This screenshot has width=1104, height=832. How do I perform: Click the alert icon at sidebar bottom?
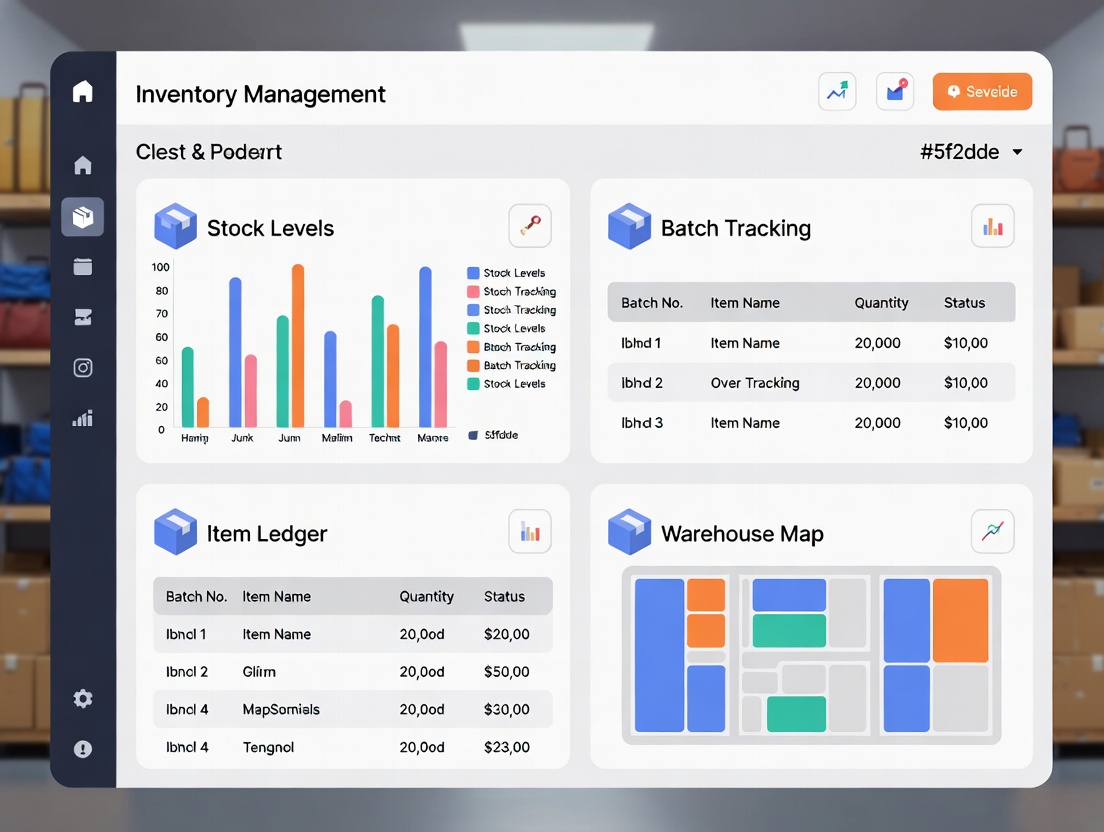click(83, 749)
